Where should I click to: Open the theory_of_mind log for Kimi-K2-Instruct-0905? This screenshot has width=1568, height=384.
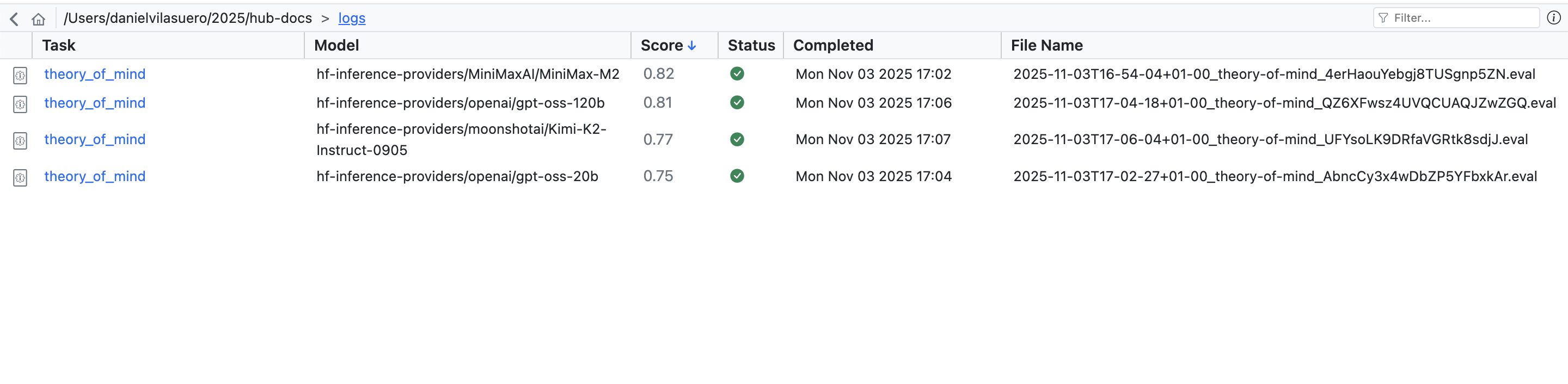(94, 139)
